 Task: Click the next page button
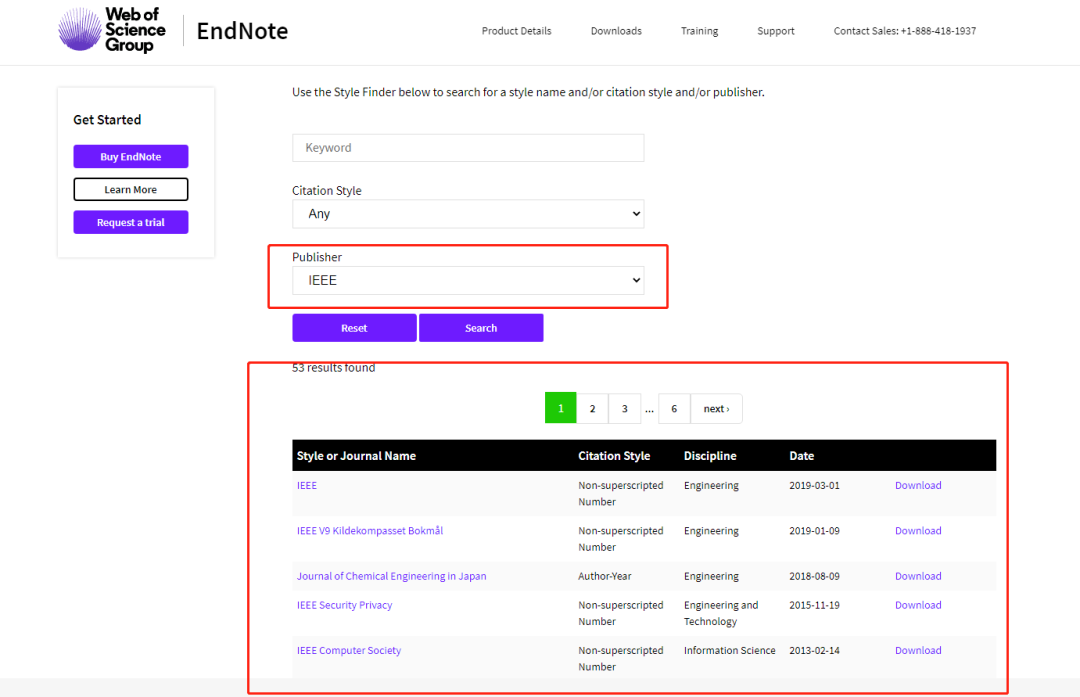point(716,408)
